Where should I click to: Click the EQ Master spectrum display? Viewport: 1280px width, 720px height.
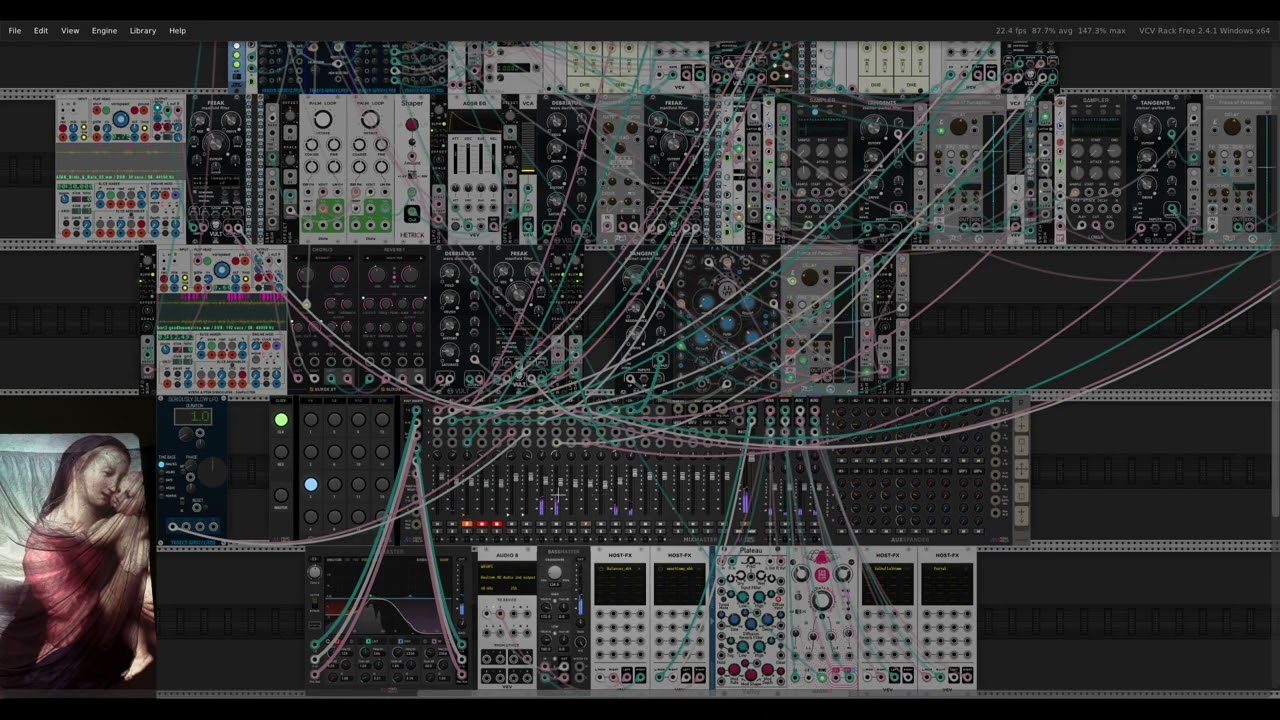point(388,595)
